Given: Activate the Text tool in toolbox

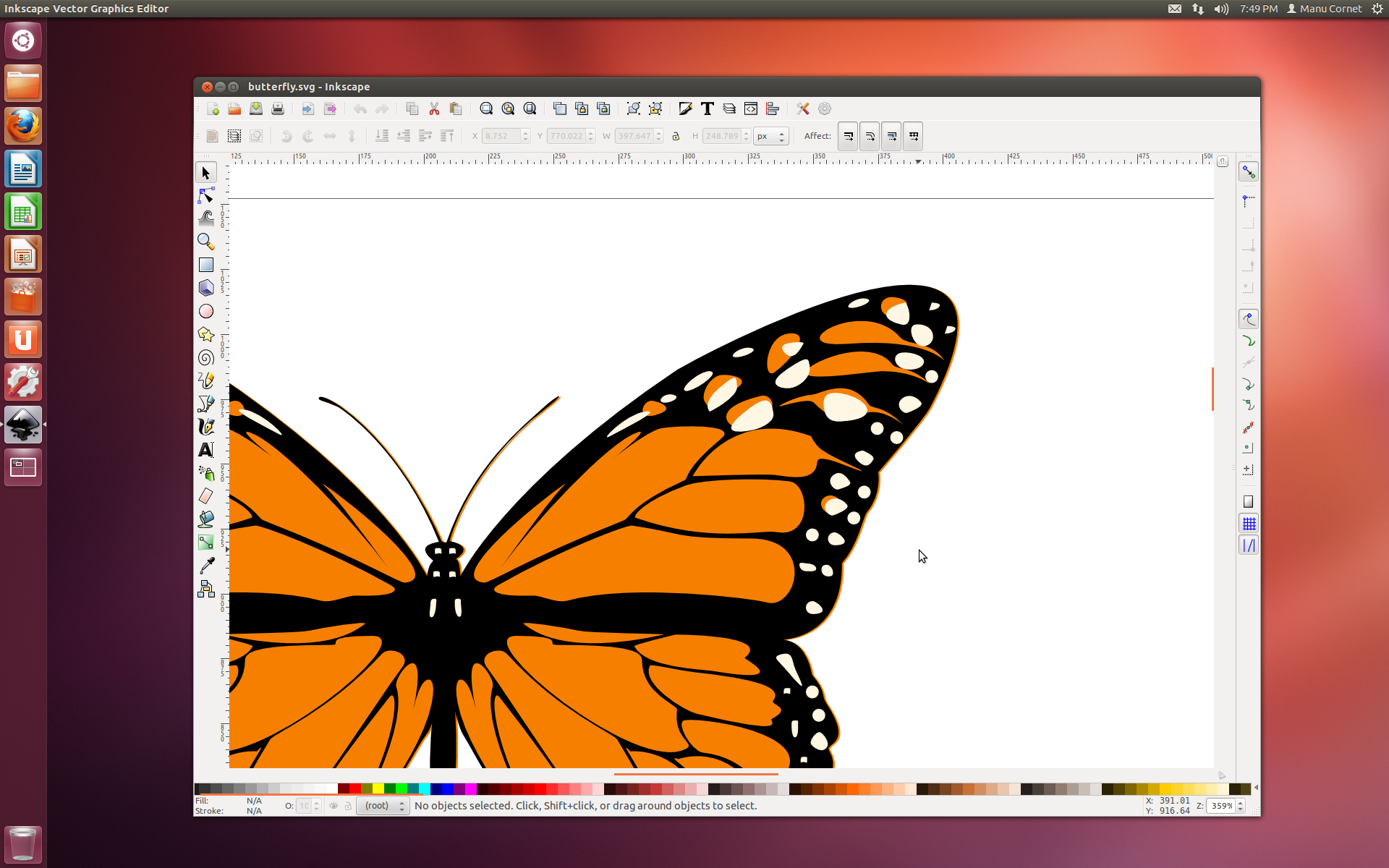Looking at the screenshot, I should click(x=206, y=450).
